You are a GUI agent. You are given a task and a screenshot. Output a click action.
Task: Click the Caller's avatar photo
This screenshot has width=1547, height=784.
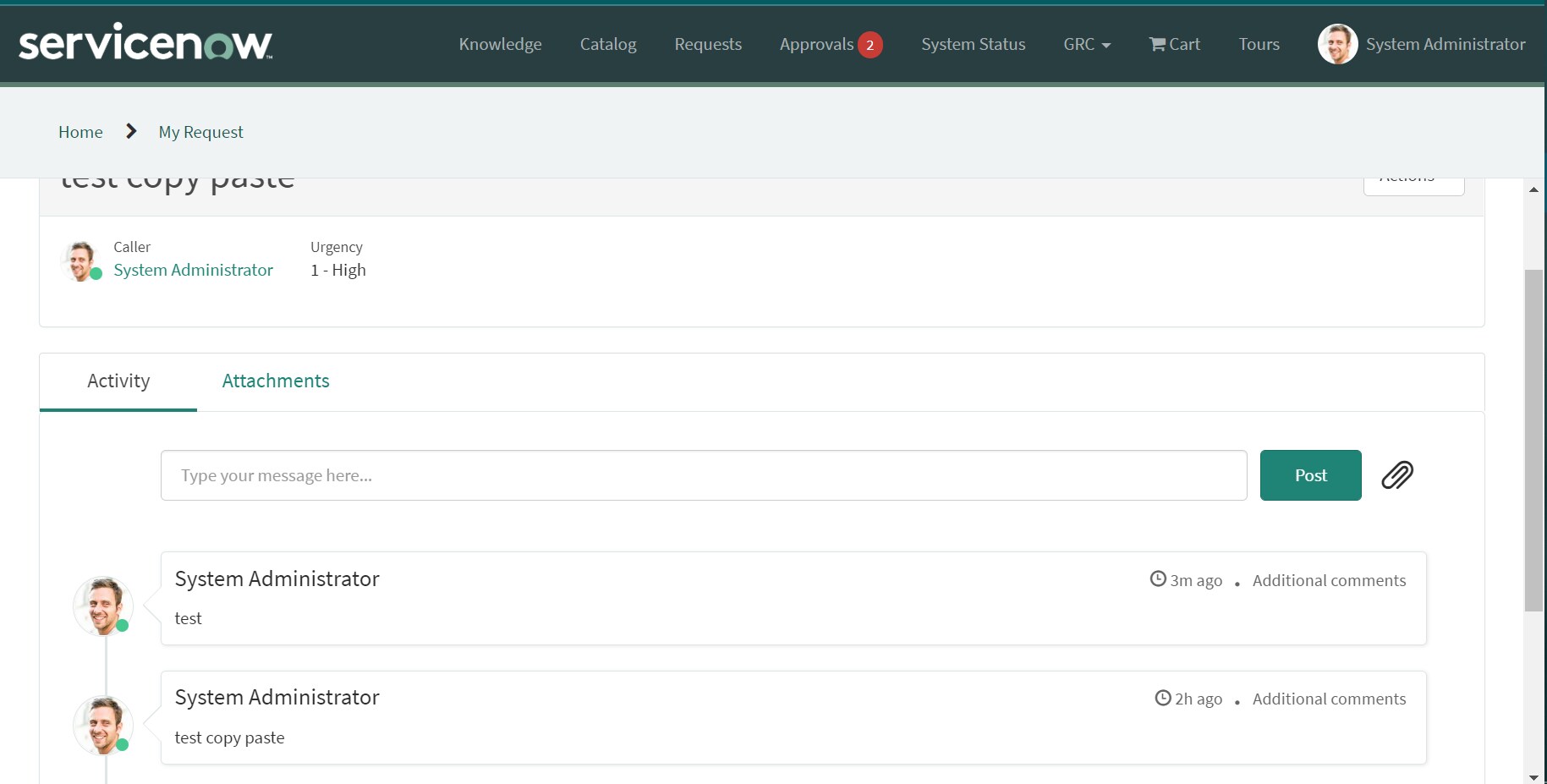tap(80, 260)
